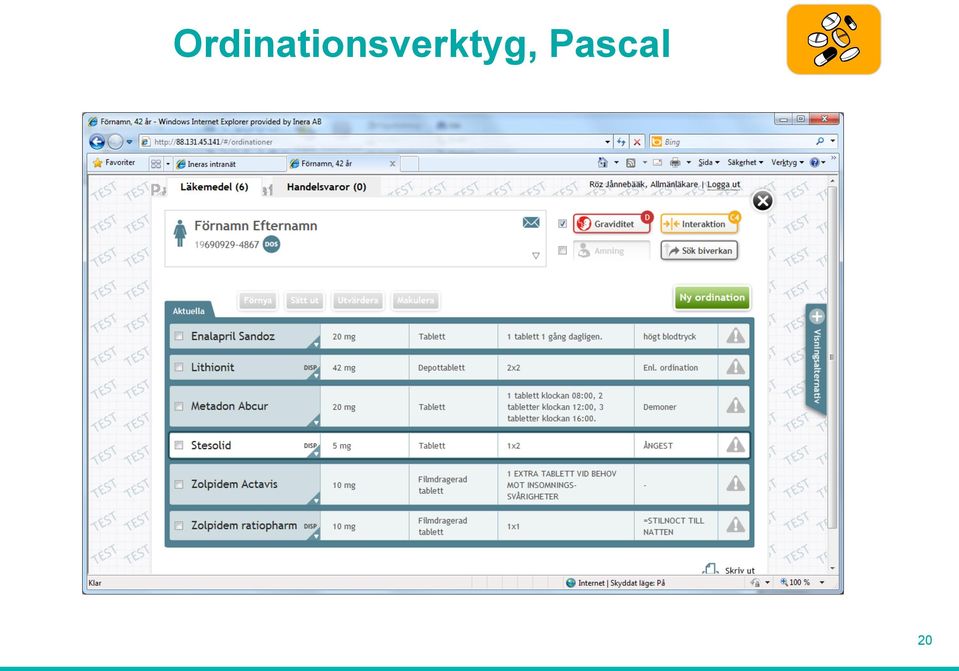The image size is (959, 671).
Task: Select the Aktuella tab
Action: click(x=189, y=311)
